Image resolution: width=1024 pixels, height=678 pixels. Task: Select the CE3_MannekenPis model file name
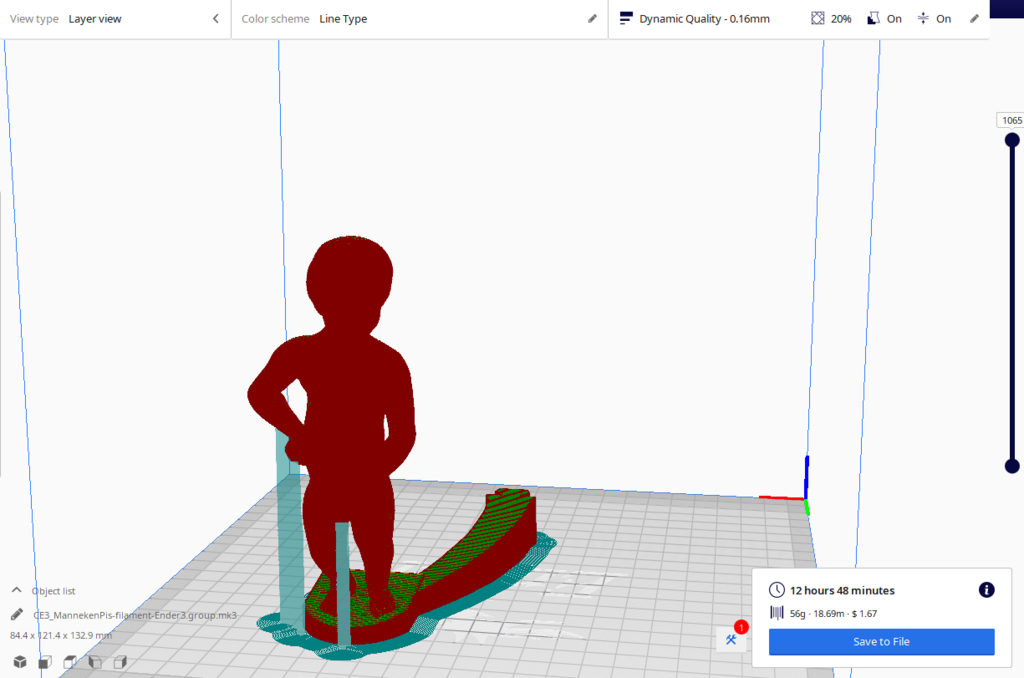[x=135, y=615]
